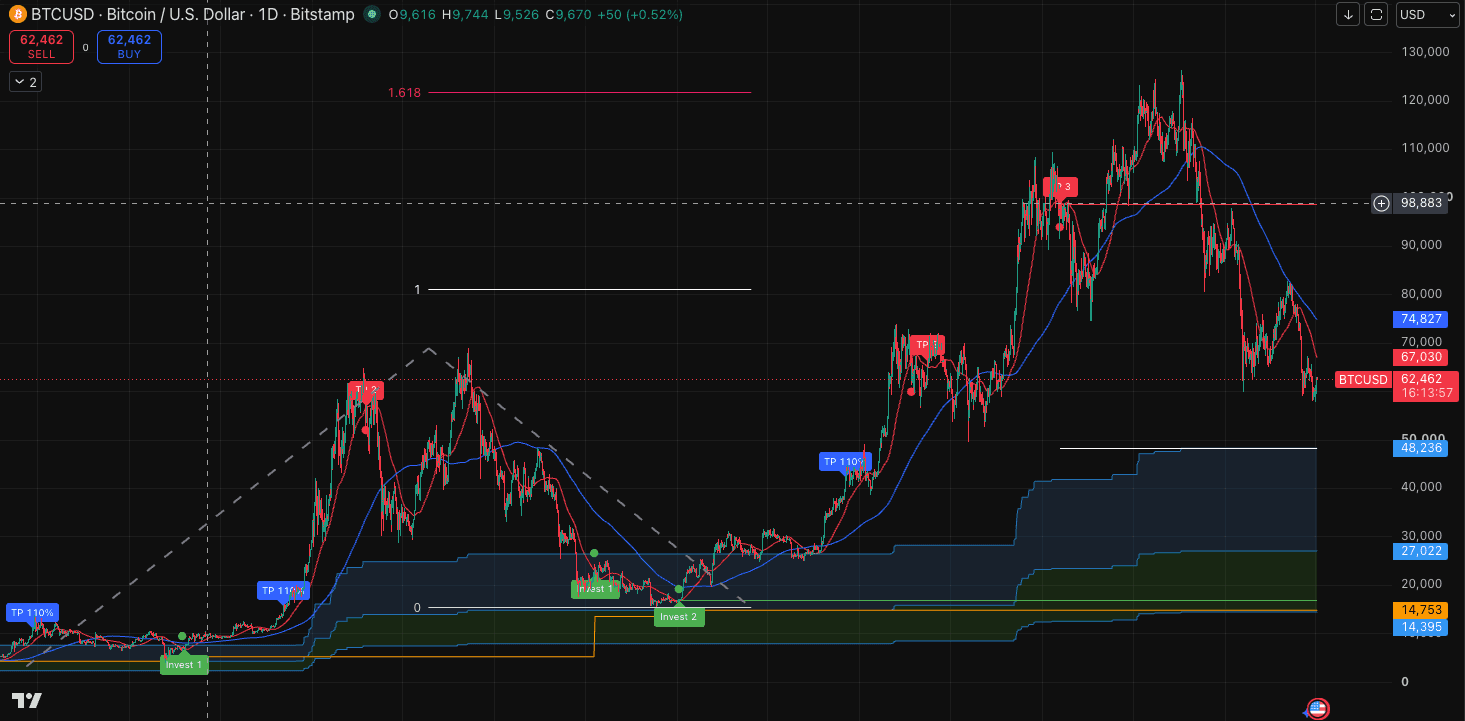Click the red BTCUSD price label on axis
The height and width of the screenshot is (721, 1465).
point(1363,380)
